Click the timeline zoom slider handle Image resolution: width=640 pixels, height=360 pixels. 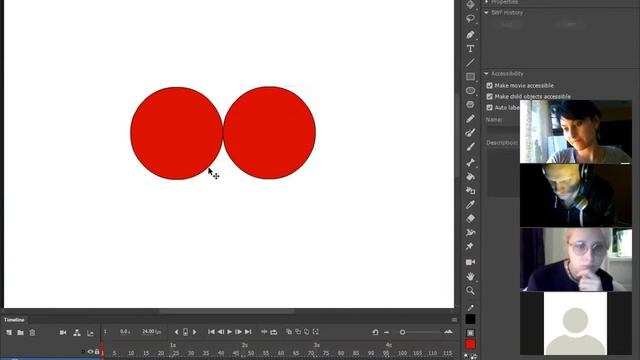coord(402,332)
